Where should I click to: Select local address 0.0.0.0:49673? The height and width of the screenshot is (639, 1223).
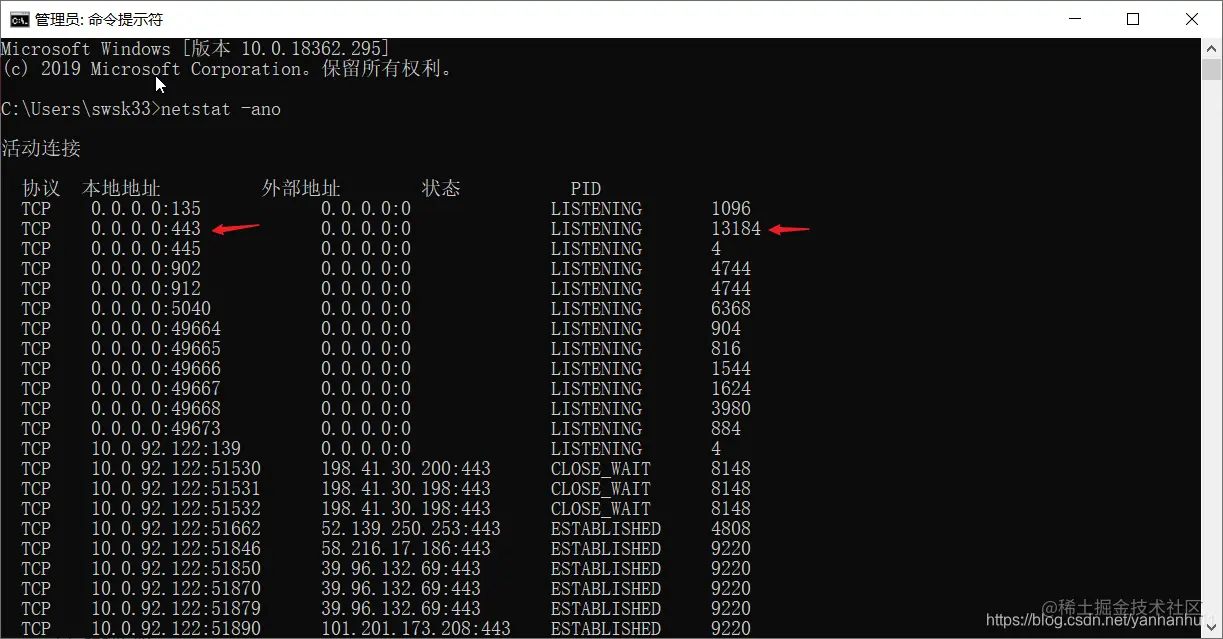(156, 429)
